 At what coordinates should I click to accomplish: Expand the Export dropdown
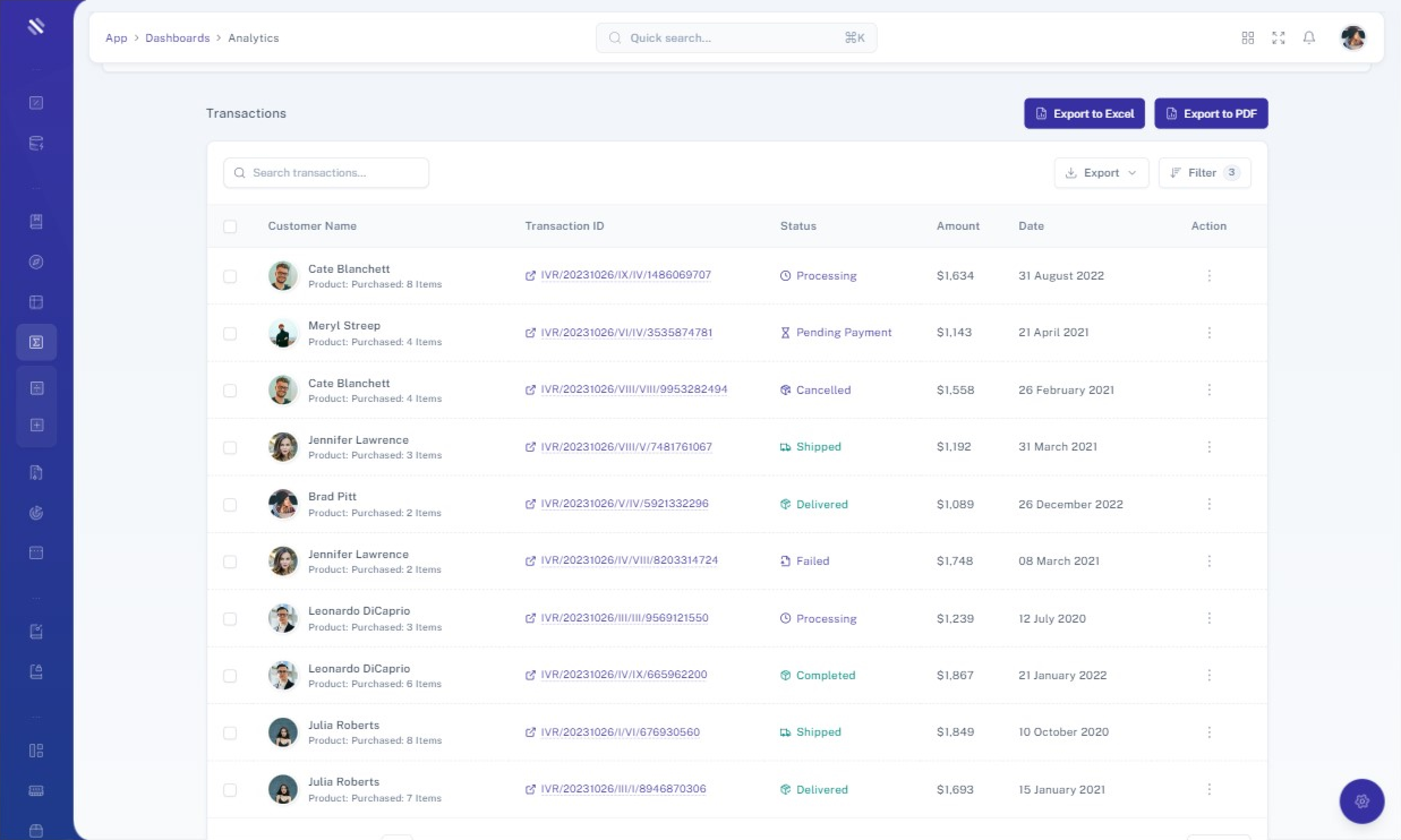coord(1101,173)
